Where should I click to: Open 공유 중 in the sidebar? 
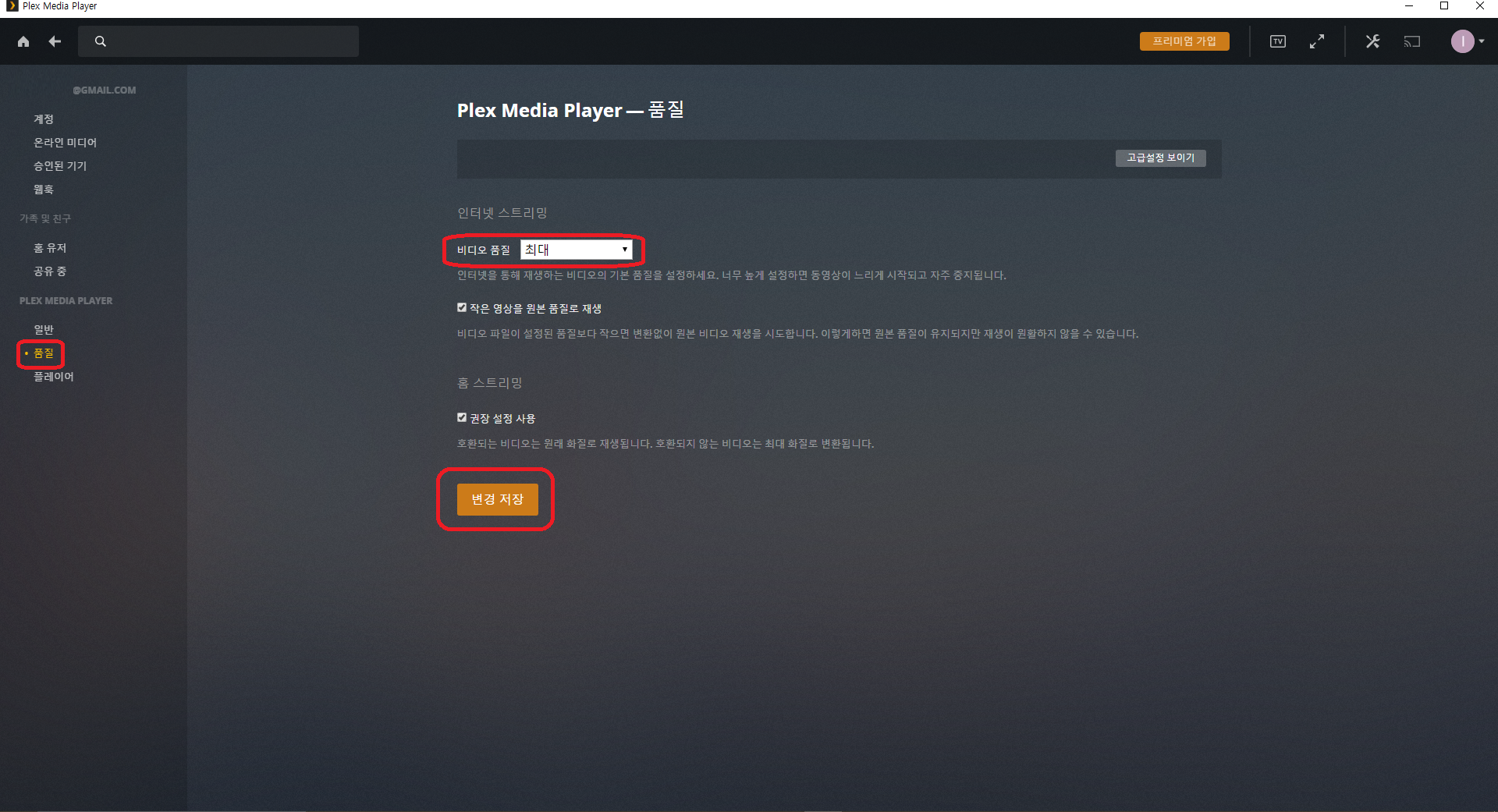click(50, 271)
